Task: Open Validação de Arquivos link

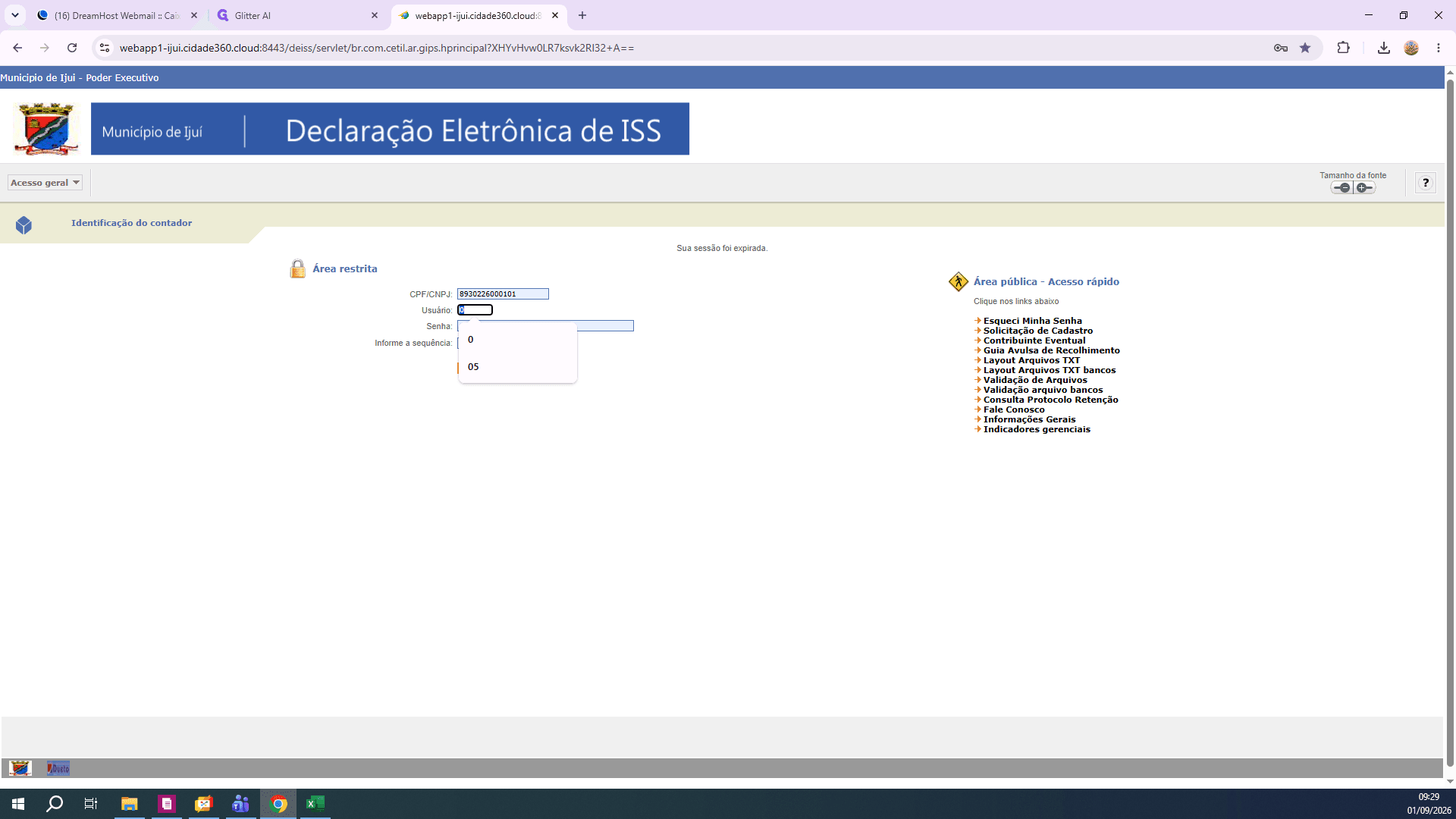Action: pos(1035,380)
